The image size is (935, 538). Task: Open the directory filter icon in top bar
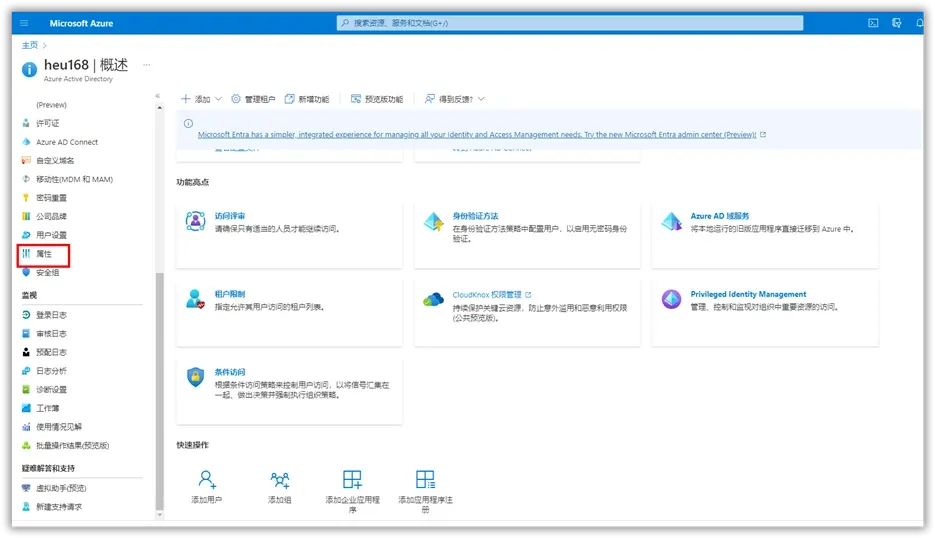point(896,23)
